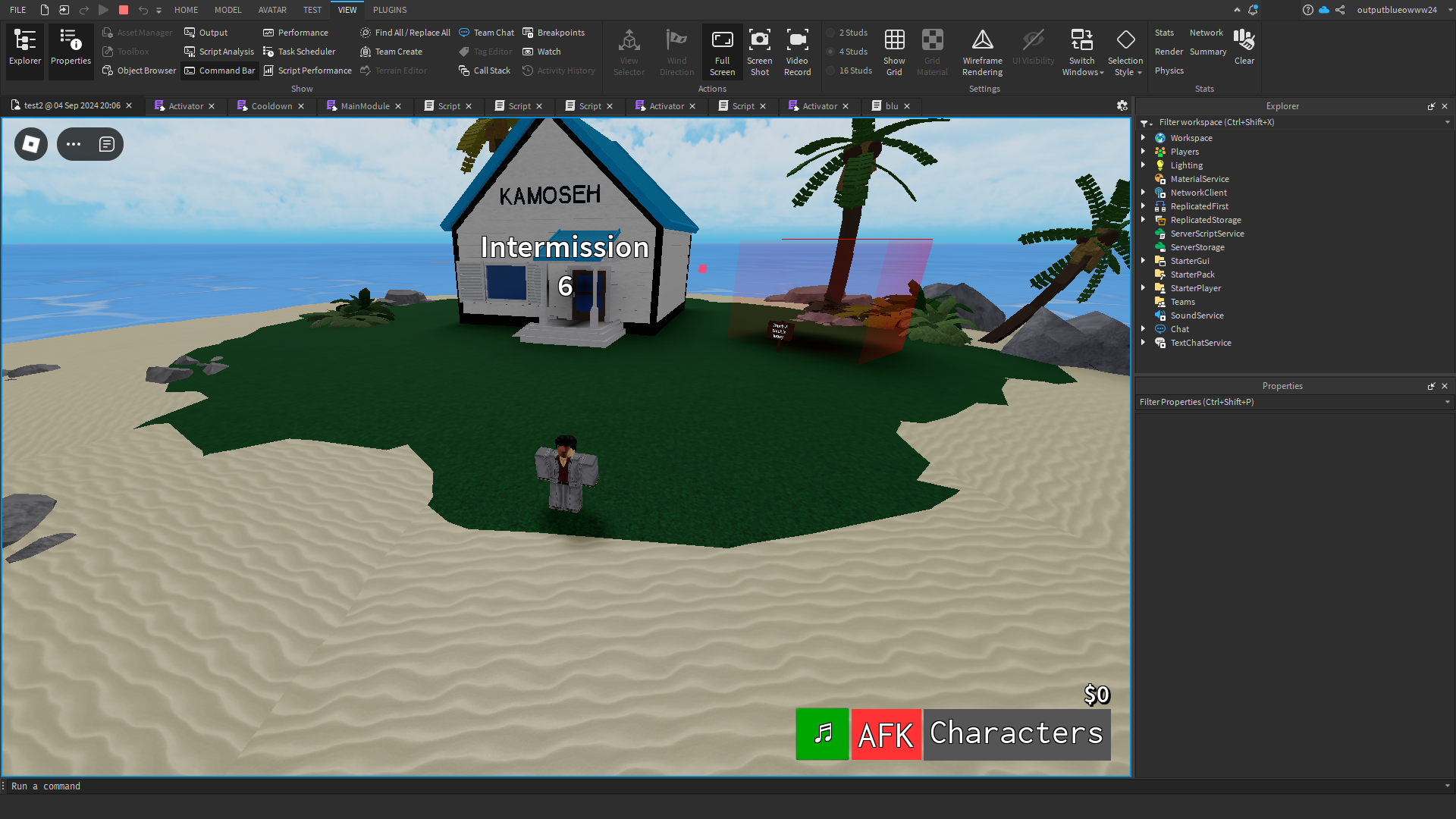Open Breakpoints window
The width and height of the screenshot is (1456, 819).
(554, 33)
